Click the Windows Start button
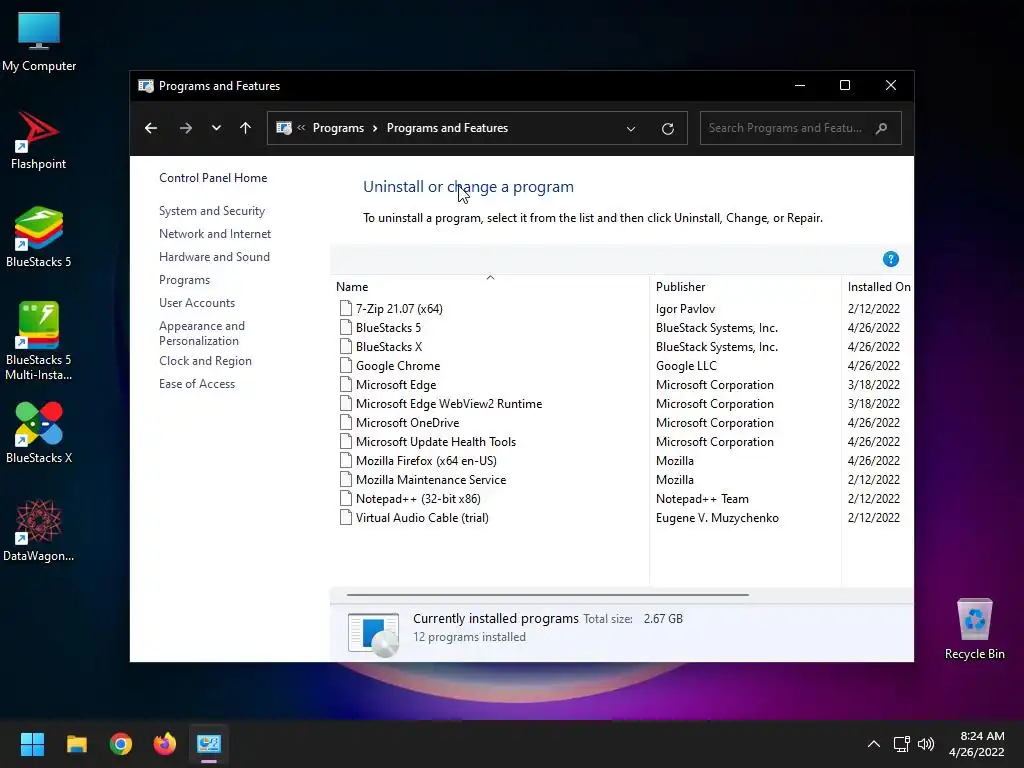Image resolution: width=1024 pixels, height=768 pixels. [32, 744]
